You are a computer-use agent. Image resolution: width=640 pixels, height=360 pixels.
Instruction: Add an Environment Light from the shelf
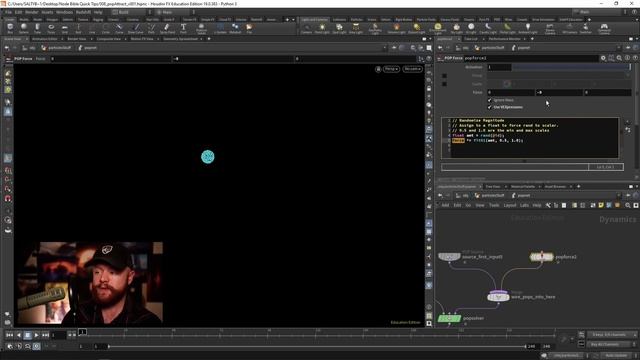pyautogui.click(x=438, y=28)
